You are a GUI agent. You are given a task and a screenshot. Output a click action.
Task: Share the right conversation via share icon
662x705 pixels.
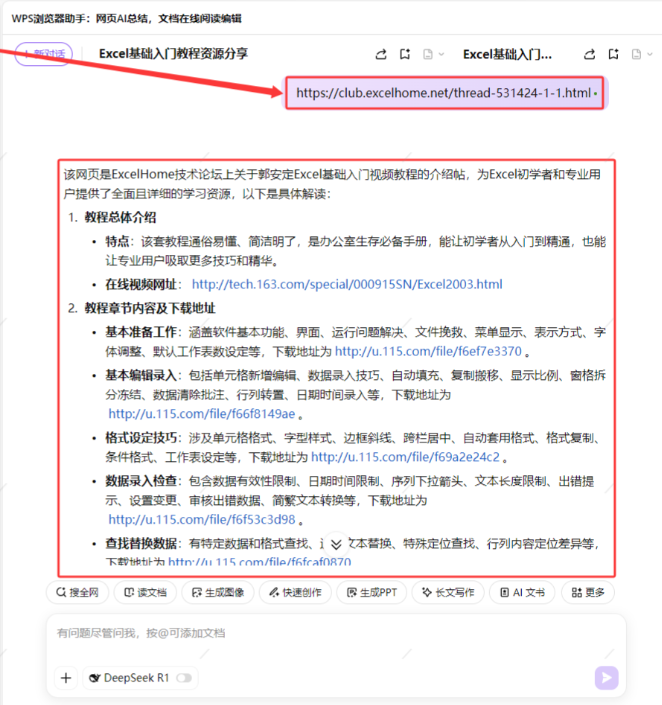(x=590, y=54)
